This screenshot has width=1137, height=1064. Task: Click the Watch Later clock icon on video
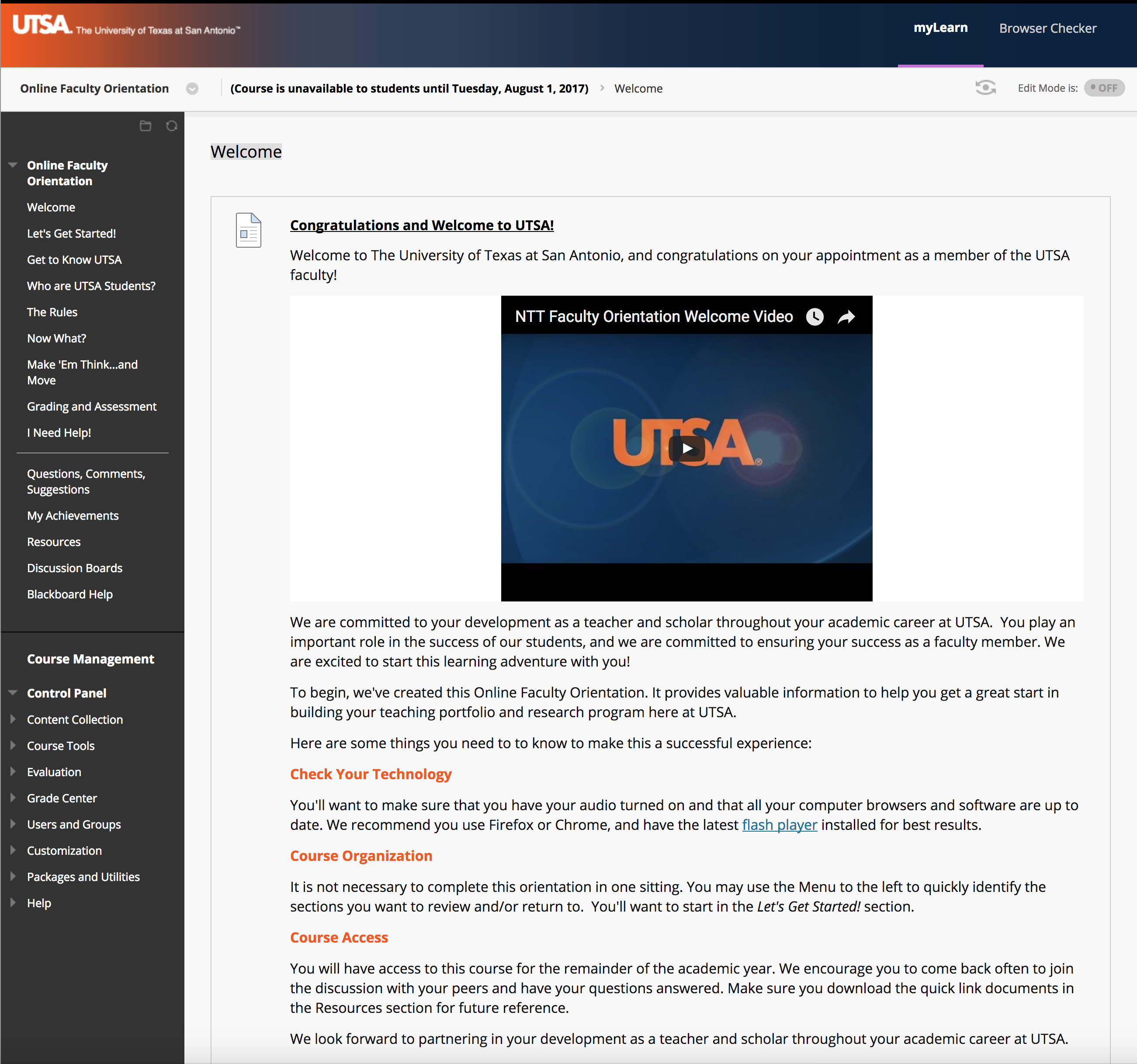point(815,317)
